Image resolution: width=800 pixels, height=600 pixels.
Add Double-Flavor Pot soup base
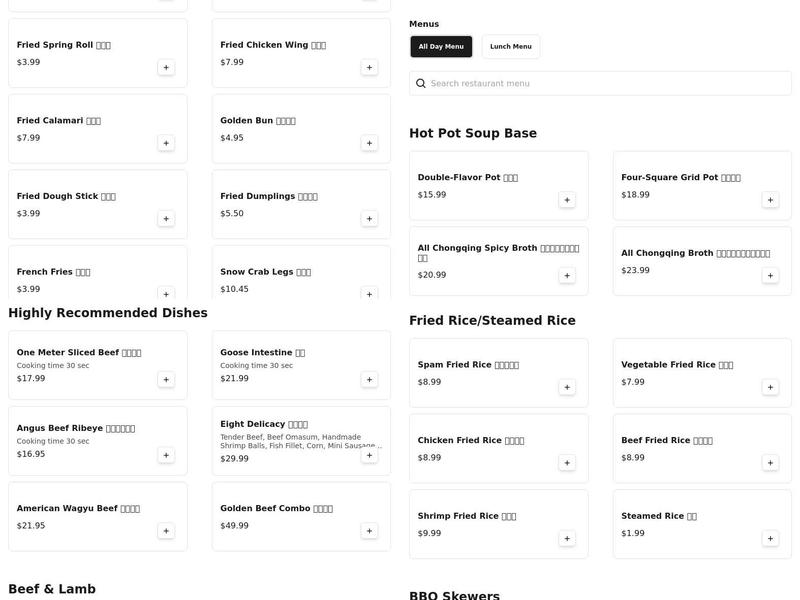(567, 200)
